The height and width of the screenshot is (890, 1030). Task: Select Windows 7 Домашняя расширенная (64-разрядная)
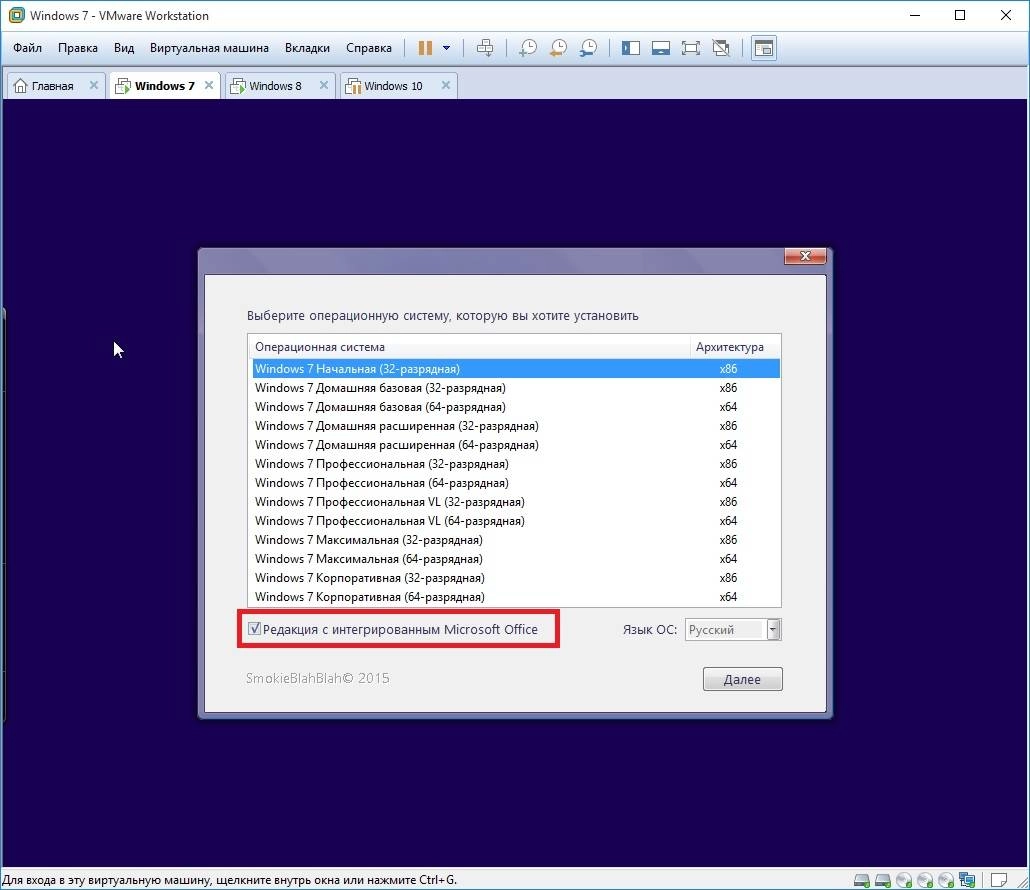click(x=516, y=445)
